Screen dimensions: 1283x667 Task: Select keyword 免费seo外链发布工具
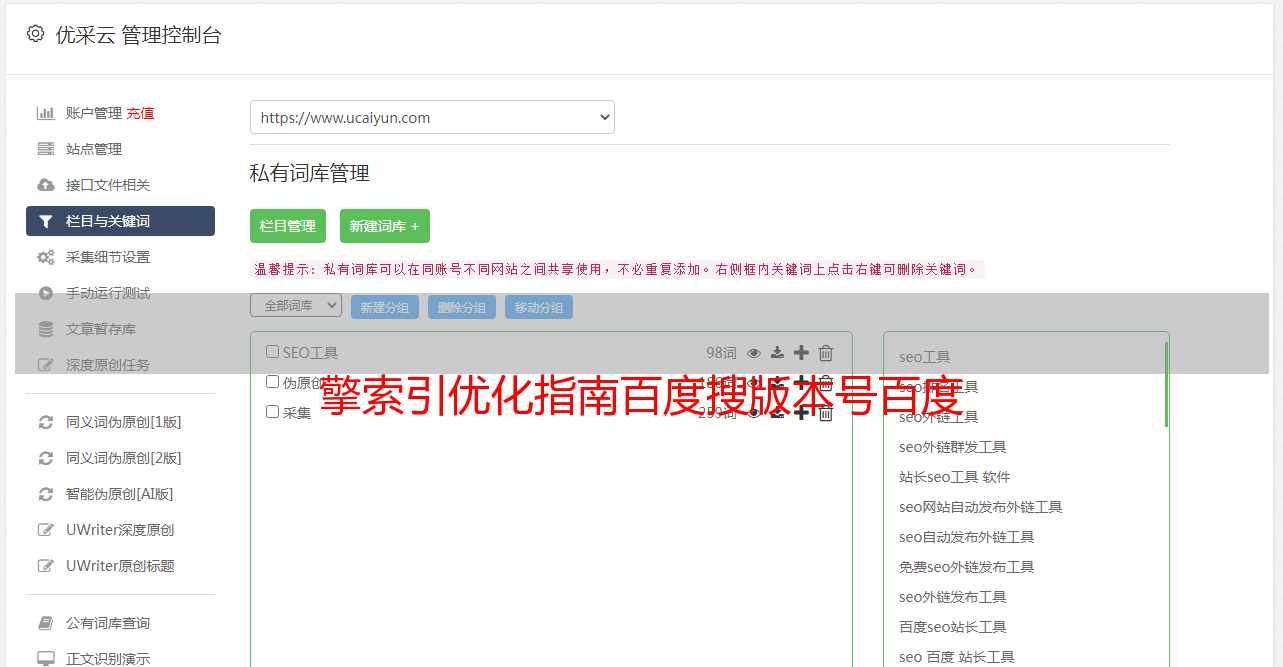[x=966, y=567]
